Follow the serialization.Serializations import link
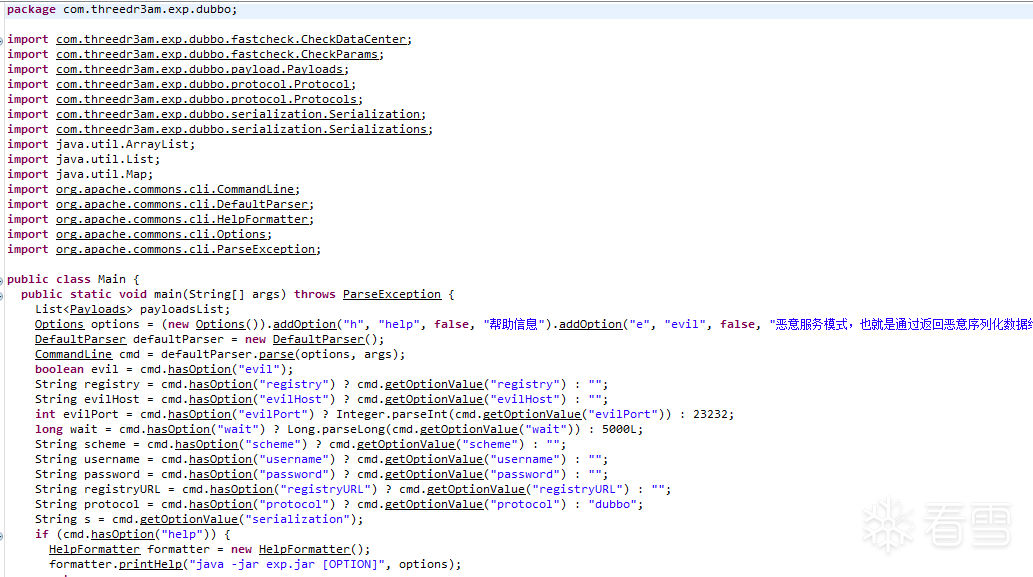Screen dimensions: 1033x577 coord(241,130)
